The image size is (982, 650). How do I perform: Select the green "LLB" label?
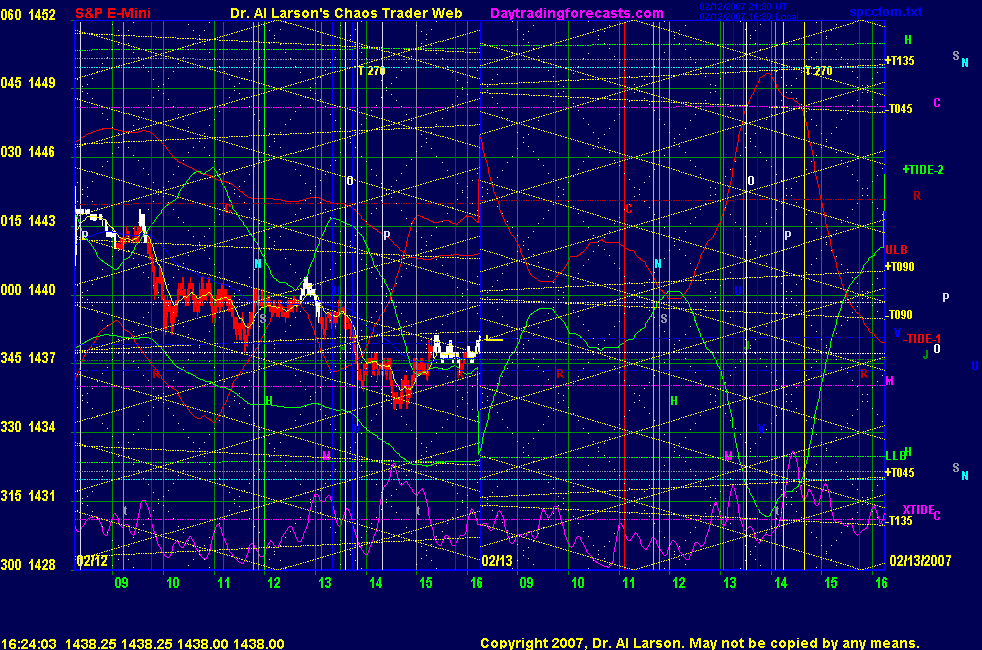[896, 456]
